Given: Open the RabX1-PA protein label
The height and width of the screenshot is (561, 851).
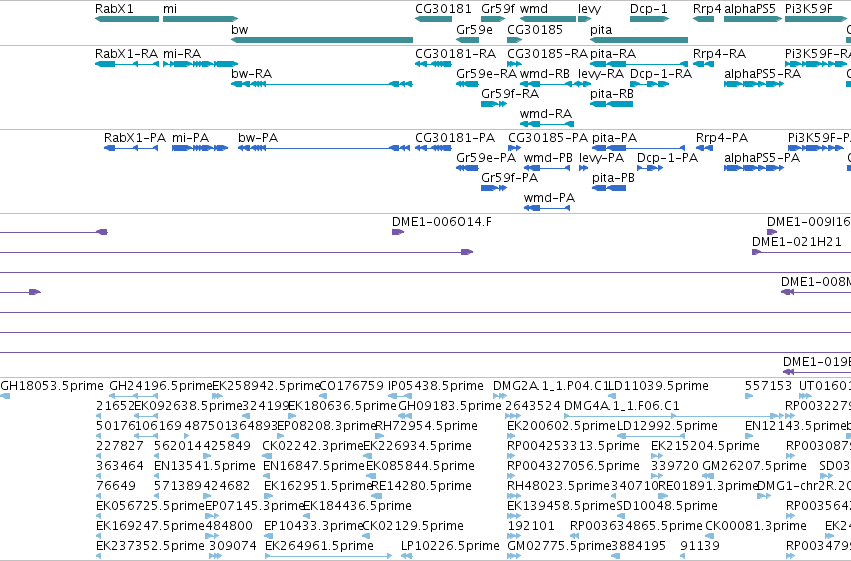Looking at the screenshot, I should point(135,138).
